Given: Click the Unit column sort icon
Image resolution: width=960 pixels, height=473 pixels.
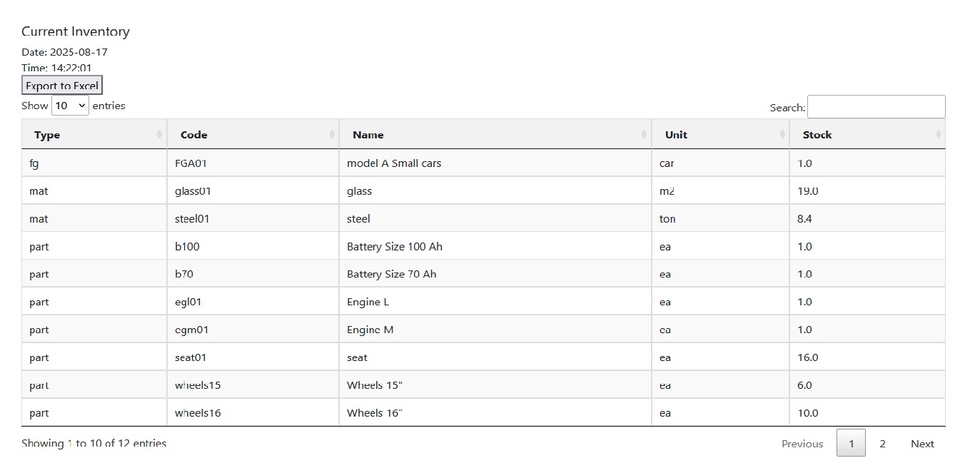Looking at the screenshot, I should pos(782,134).
